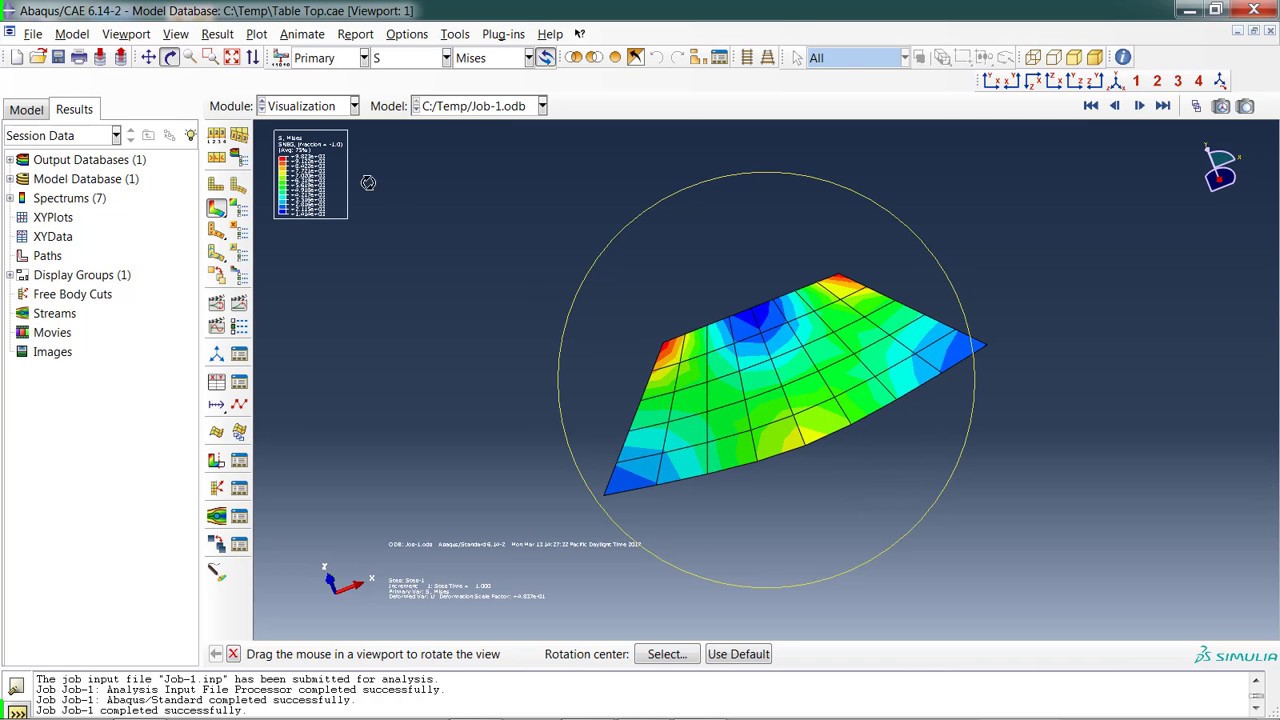1280x720 pixels.
Task: Toggle the filter lightbulb icon in Session Data
Action: [190, 135]
